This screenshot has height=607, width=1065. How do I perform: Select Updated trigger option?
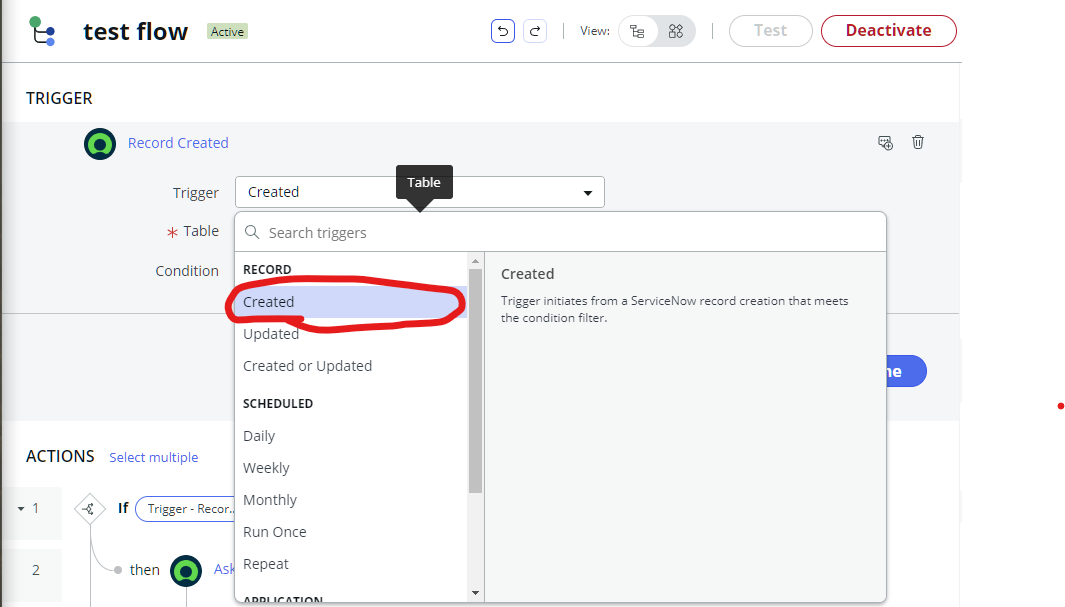(x=350, y=334)
